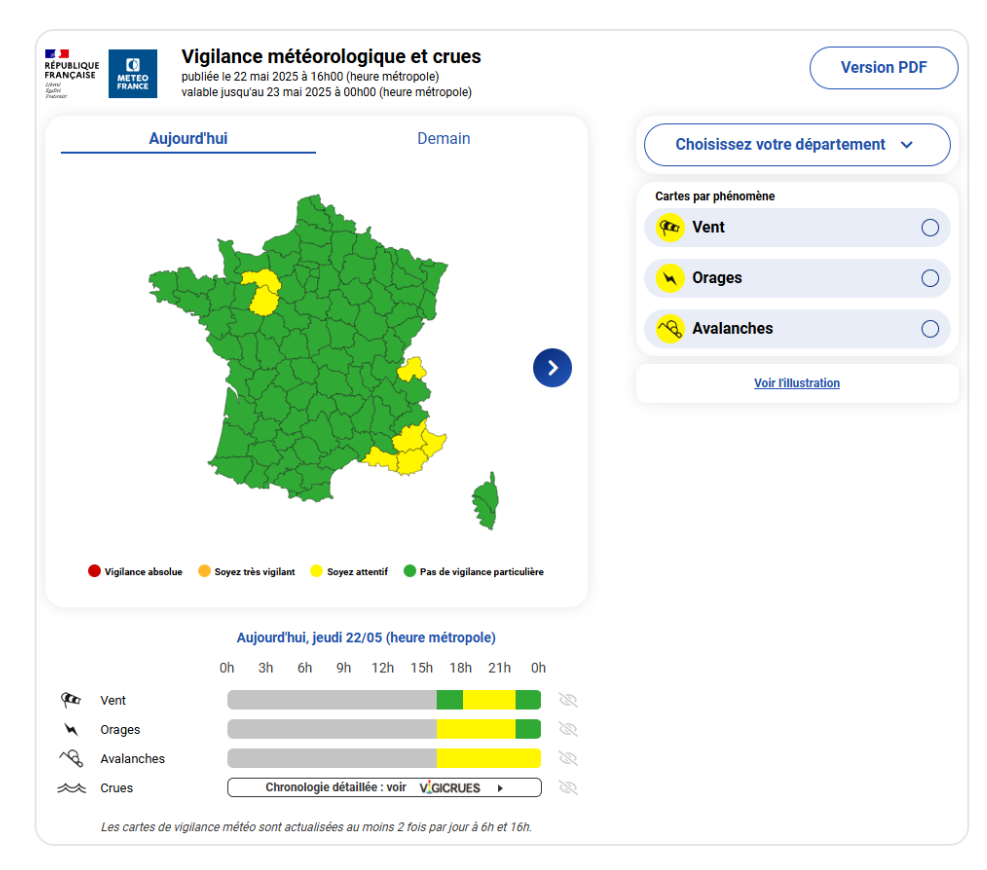Click the yellow segment of the Vent timeline
Image resolution: width=987 pixels, height=870 pixels.
489,700
